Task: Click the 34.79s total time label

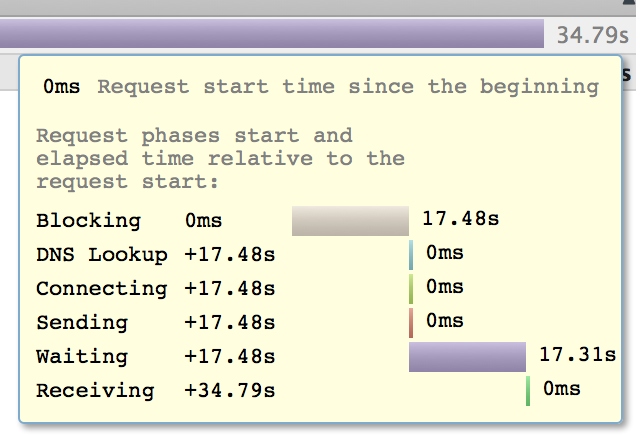Action: coord(593,35)
